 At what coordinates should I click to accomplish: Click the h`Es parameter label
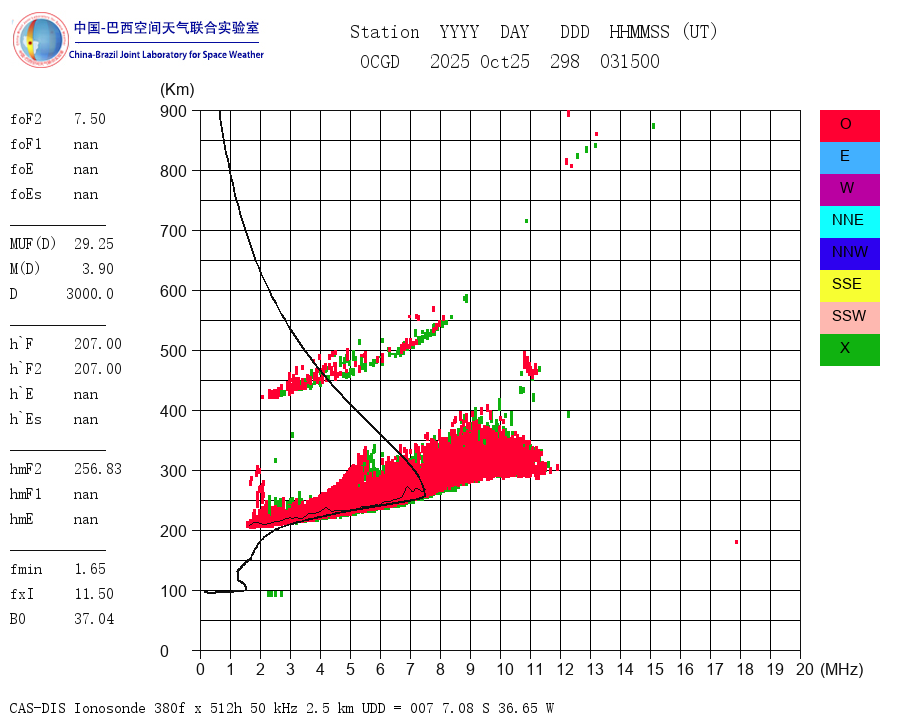pyautogui.click(x=26, y=419)
